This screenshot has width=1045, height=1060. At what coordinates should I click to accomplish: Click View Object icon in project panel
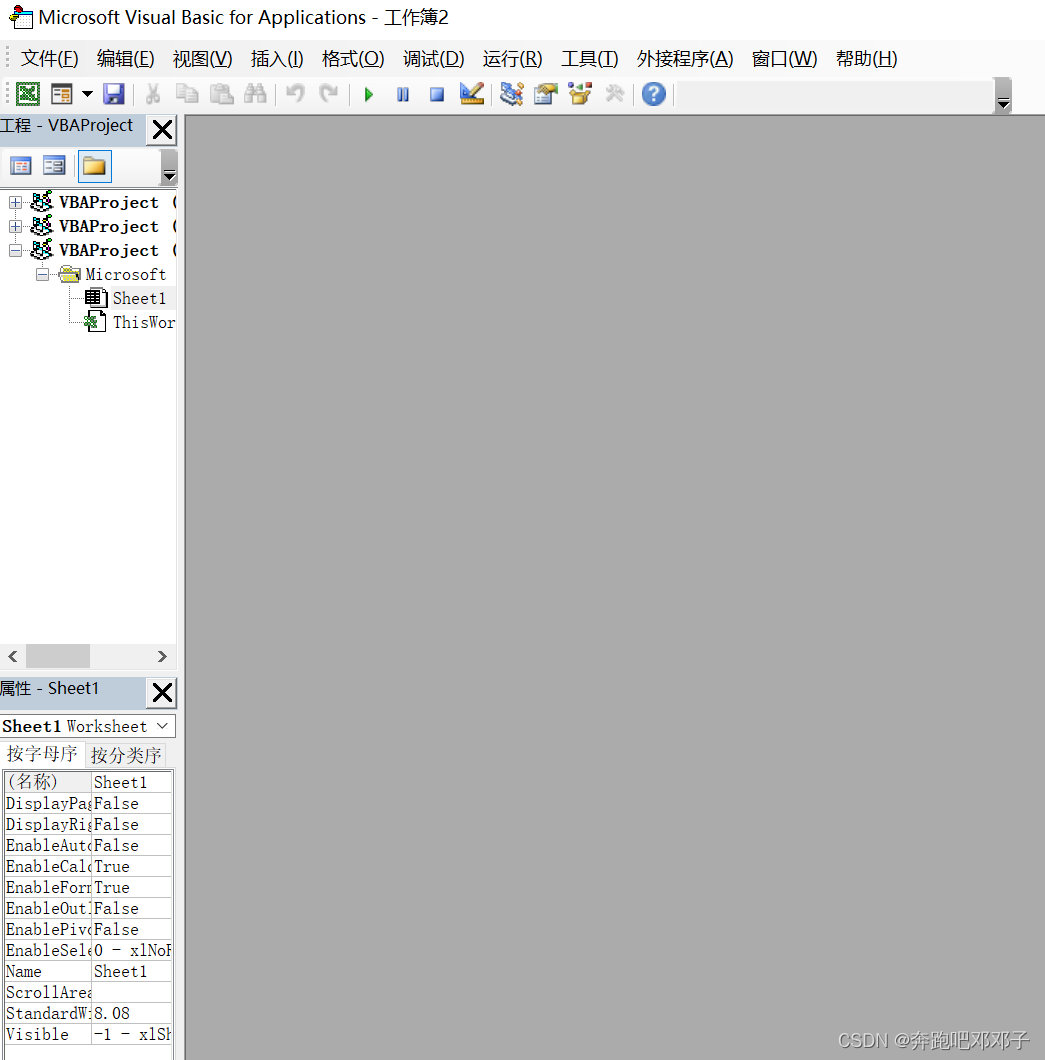tap(54, 166)
